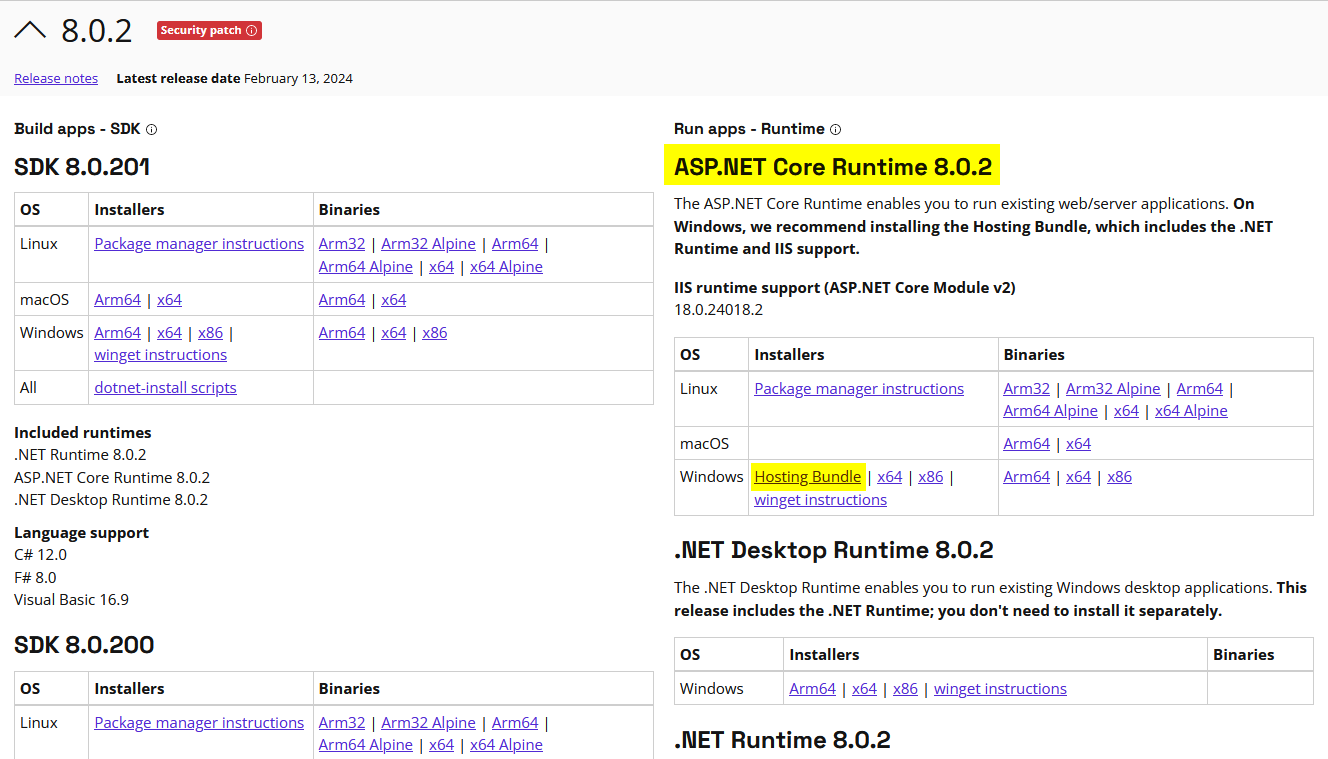Download SDK 8.0.201 Linux x64 Alpine binary
The height and width of the screenshot is (759, 1328).
pyautogui.click(x=506, y=267)
